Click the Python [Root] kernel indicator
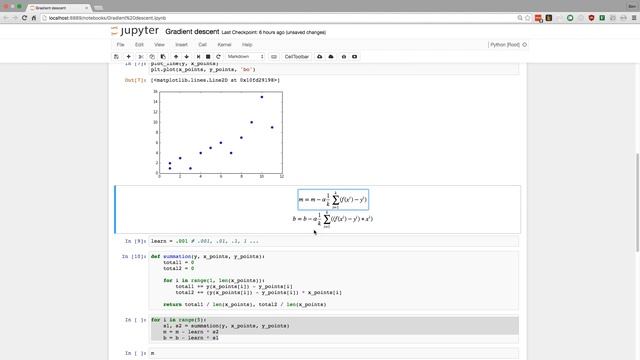 [505, 44]
